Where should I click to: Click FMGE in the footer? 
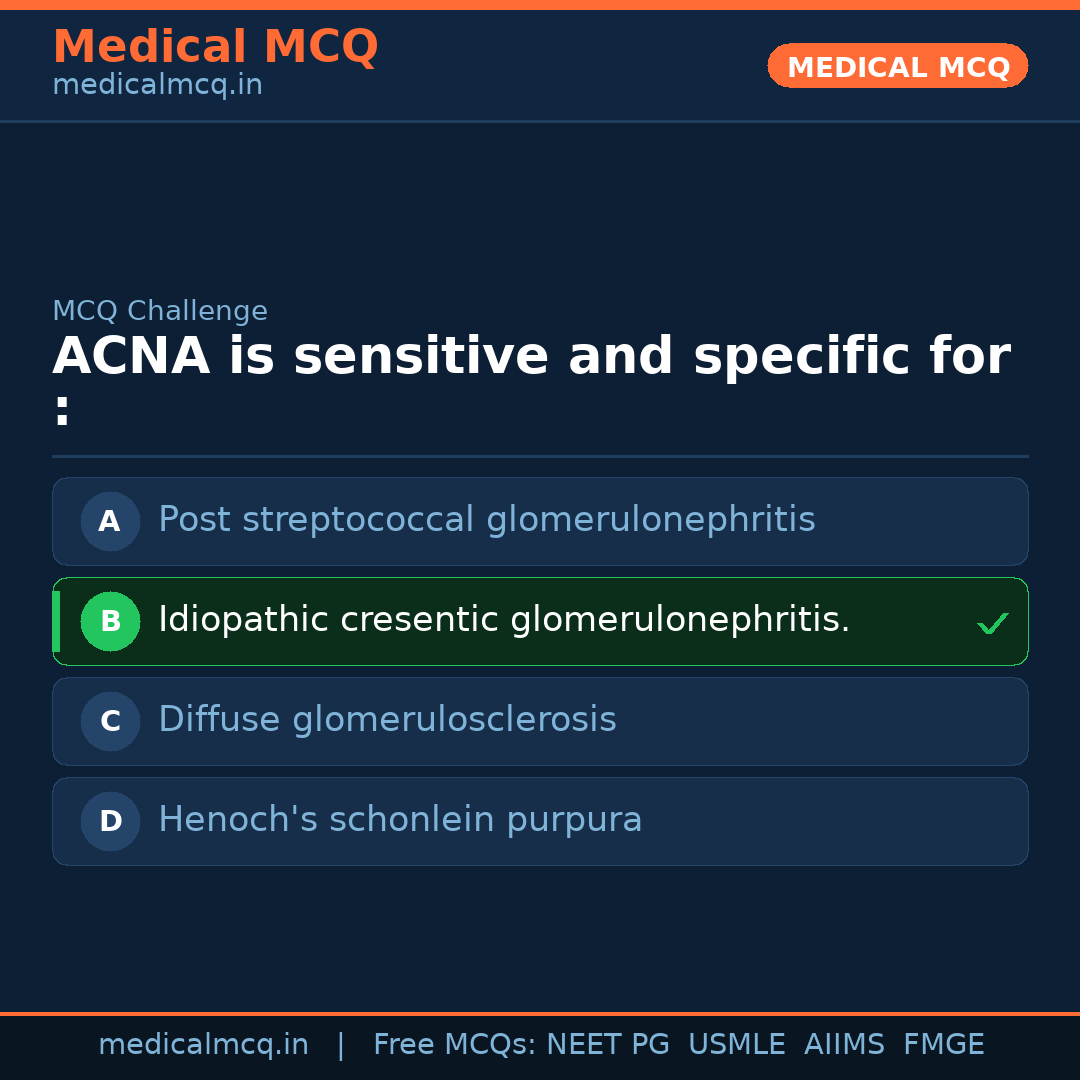pyautogui.click(x=943, y=1045)
